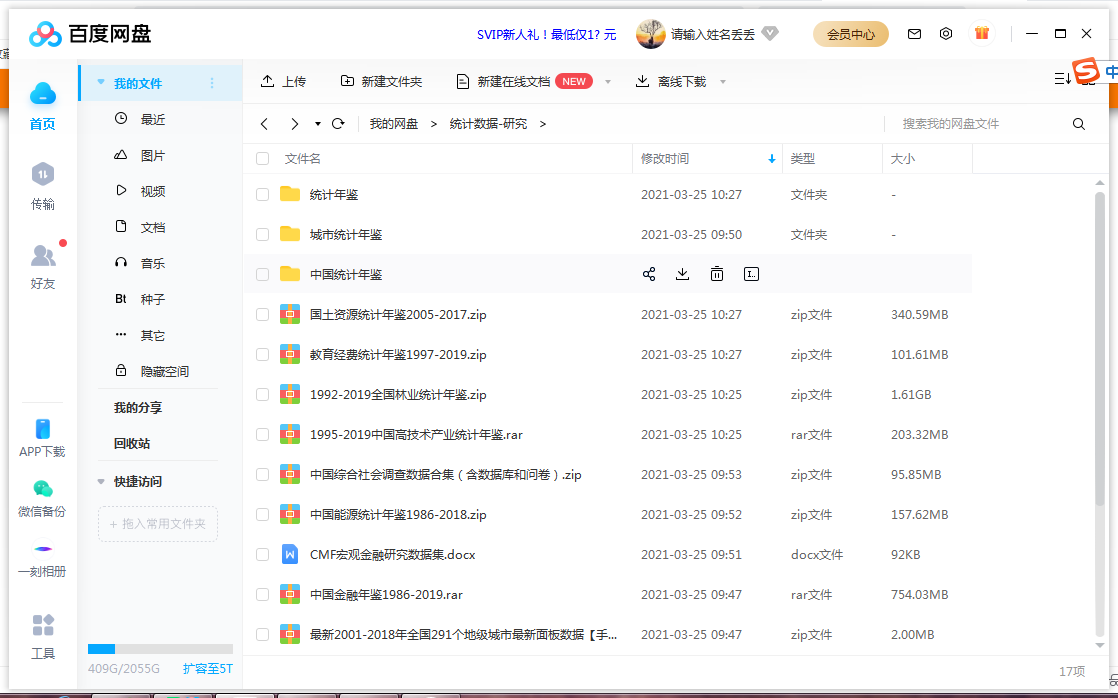Click the 我的网盘 breadcrumb link
Viewport: 1118px width, 698px height.
(394, 124)
